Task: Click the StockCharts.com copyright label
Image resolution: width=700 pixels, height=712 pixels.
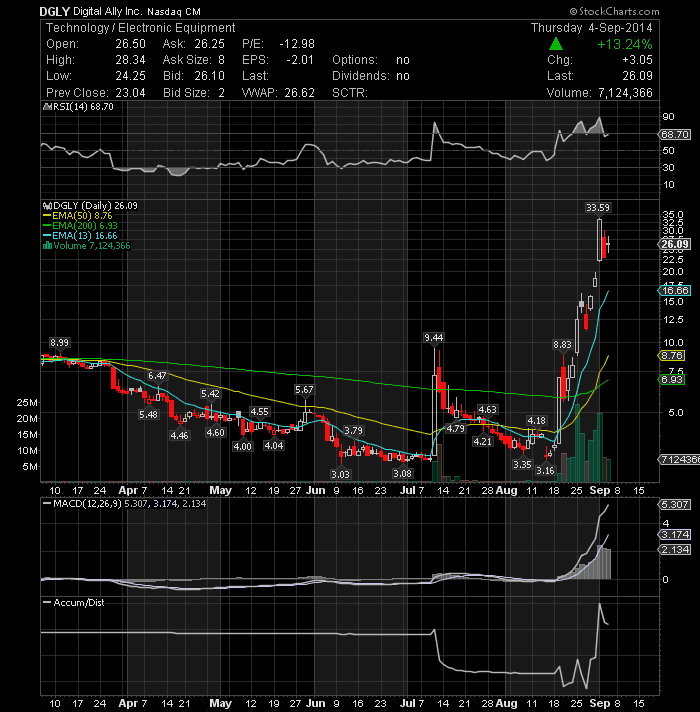Action: 614,11
